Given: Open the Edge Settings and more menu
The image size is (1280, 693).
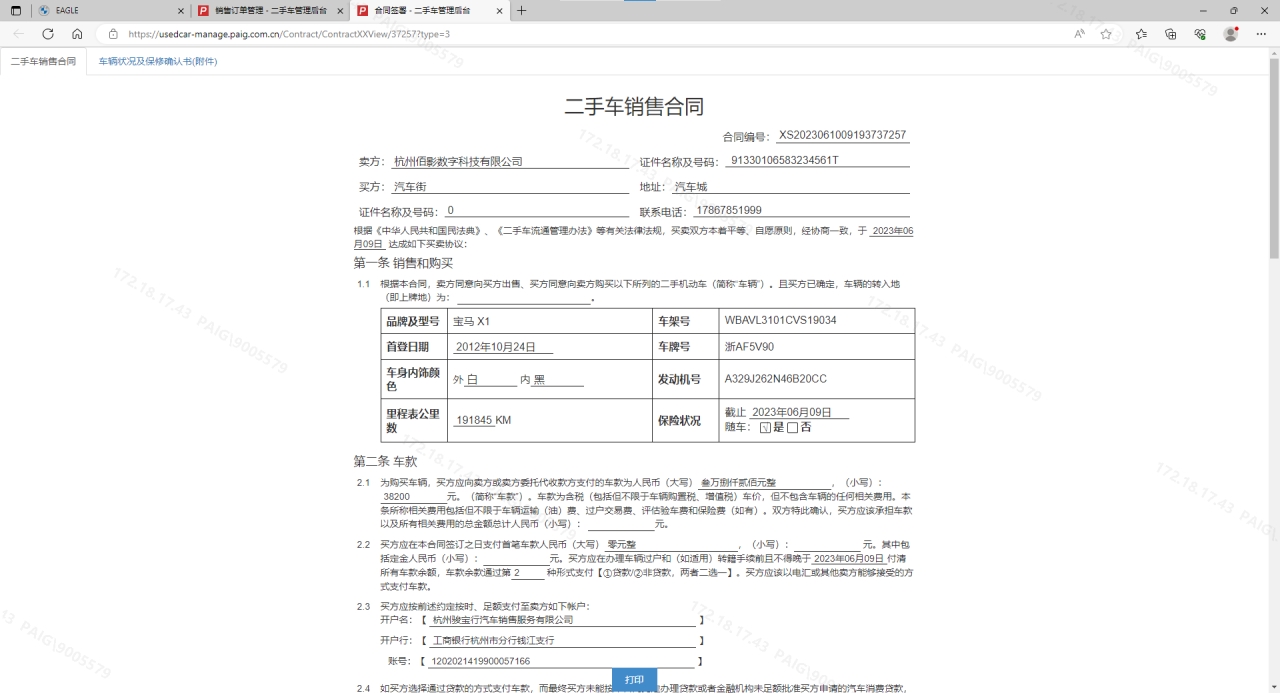Looking at the screenshot, I should tap(1261, 33).
